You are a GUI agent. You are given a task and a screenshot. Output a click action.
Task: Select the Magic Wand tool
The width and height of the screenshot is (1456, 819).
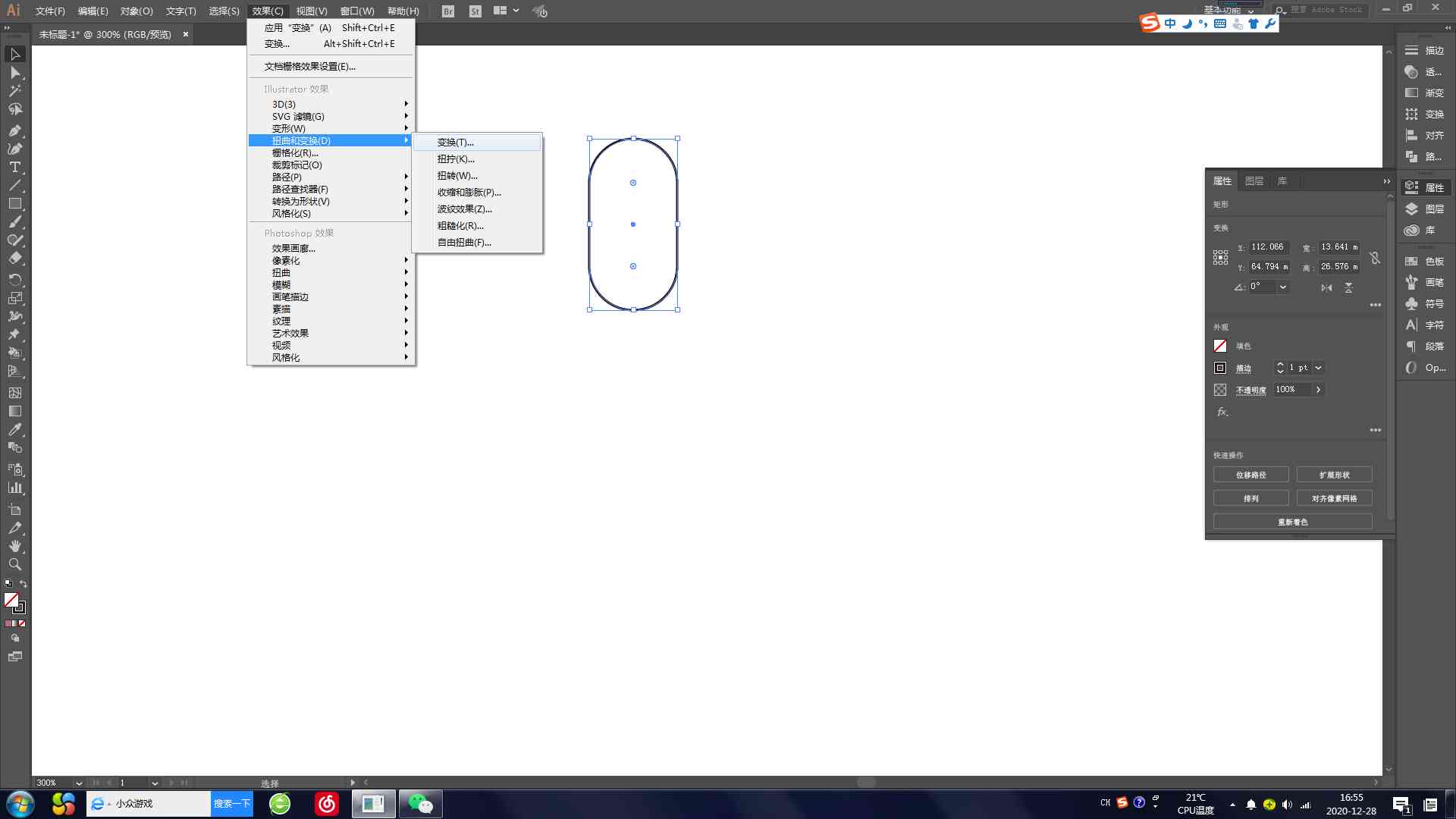click(x=14, y=91)
